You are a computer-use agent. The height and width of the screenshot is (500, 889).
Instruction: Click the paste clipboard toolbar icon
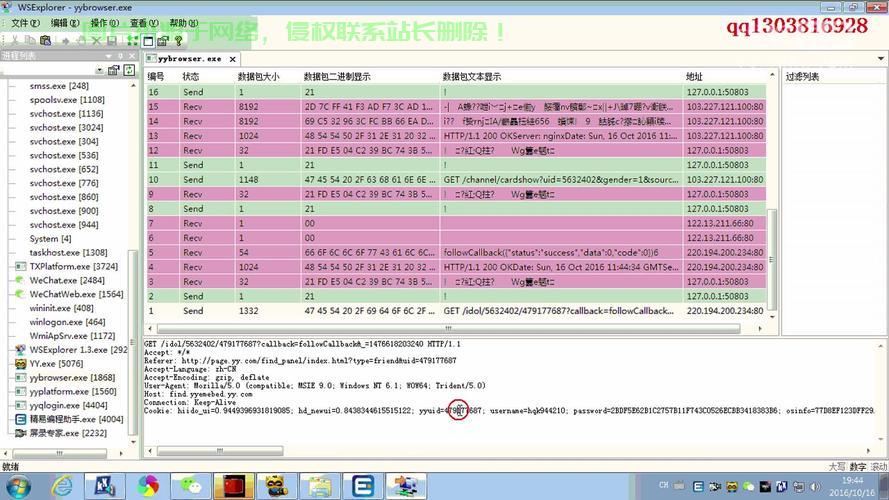[45, 41]
